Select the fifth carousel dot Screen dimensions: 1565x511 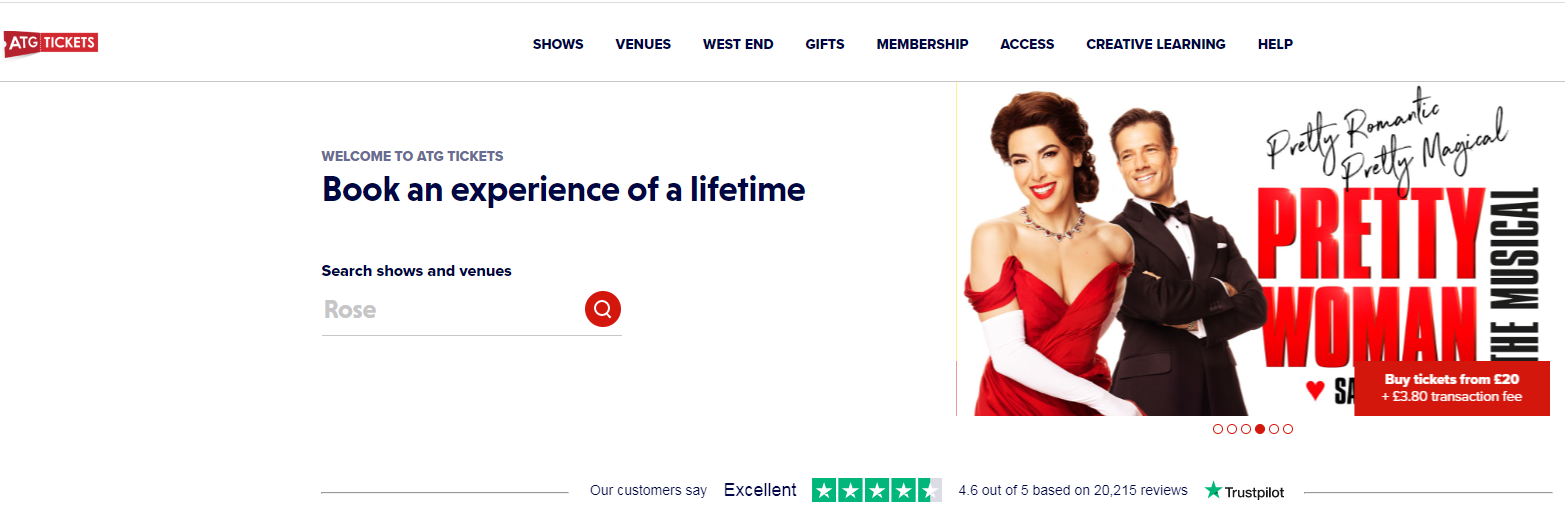(x=1274, y=429)
